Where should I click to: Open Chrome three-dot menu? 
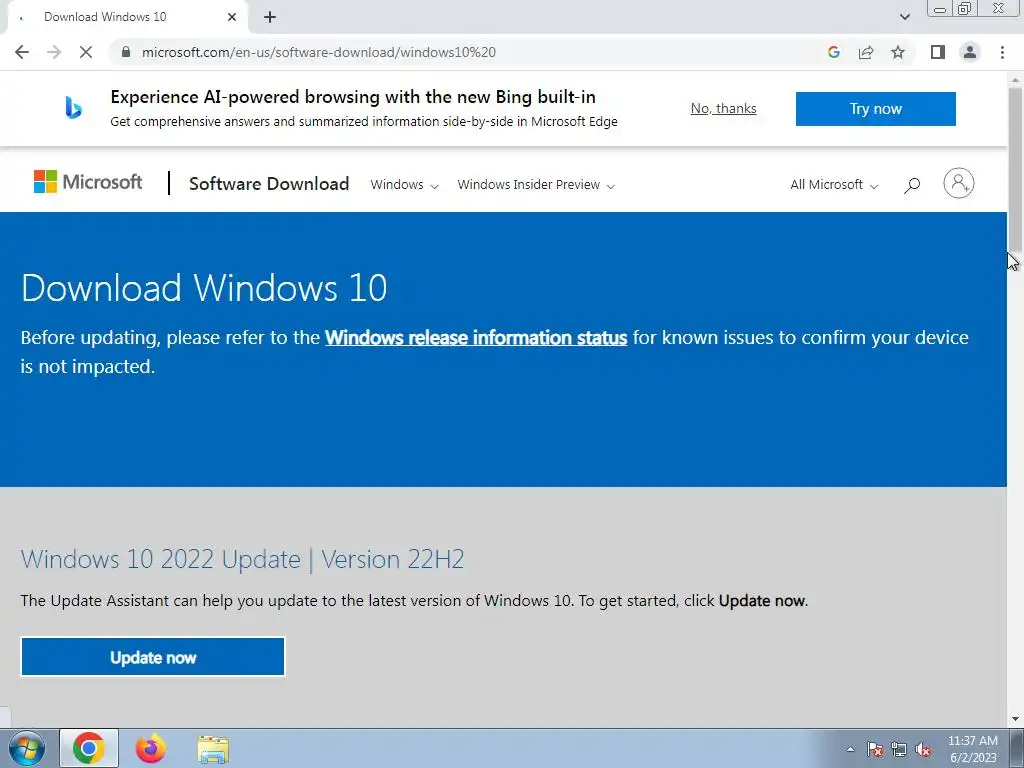click(x=1002, y=52)
